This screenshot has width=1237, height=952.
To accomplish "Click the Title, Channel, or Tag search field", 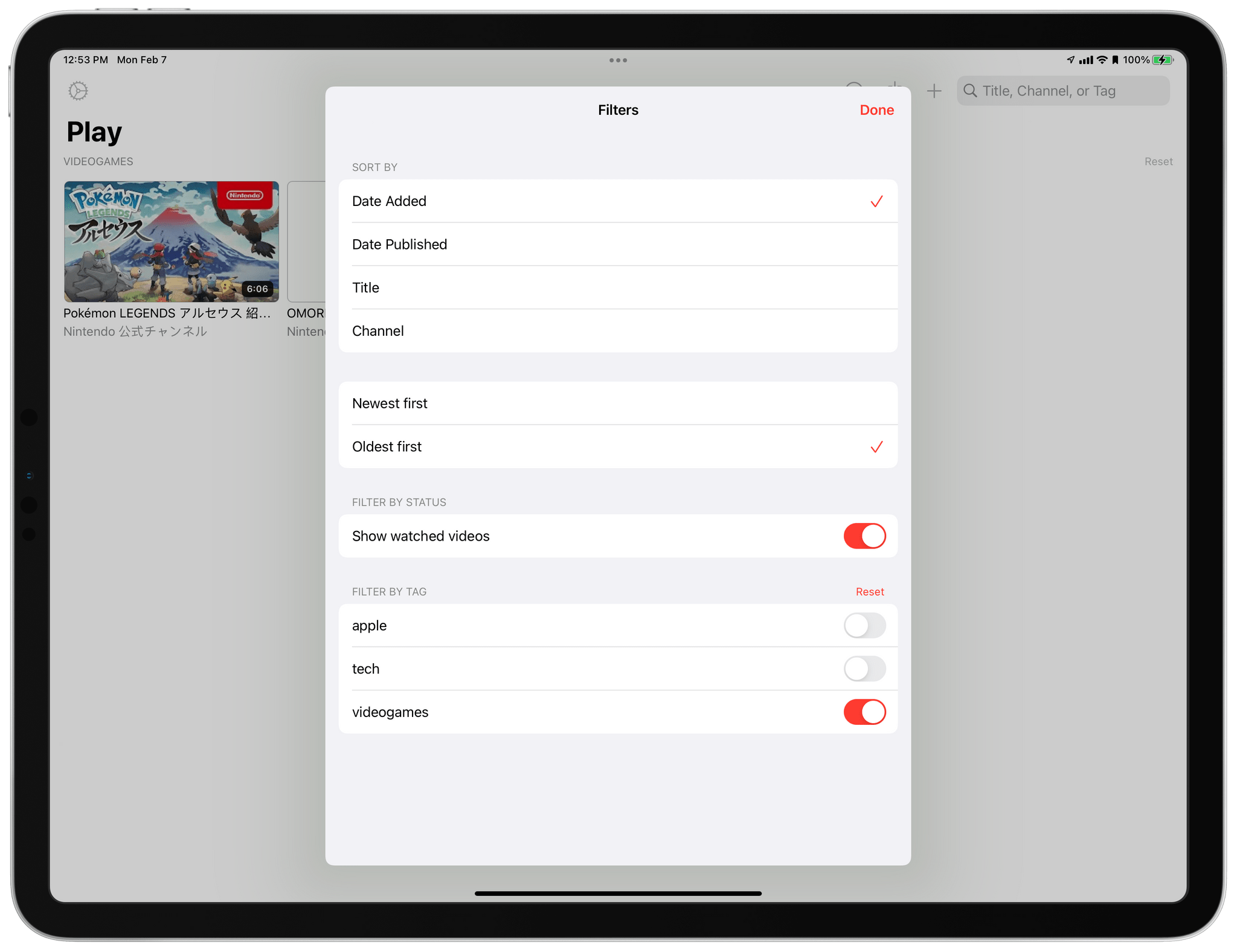I will point(1063,91).
